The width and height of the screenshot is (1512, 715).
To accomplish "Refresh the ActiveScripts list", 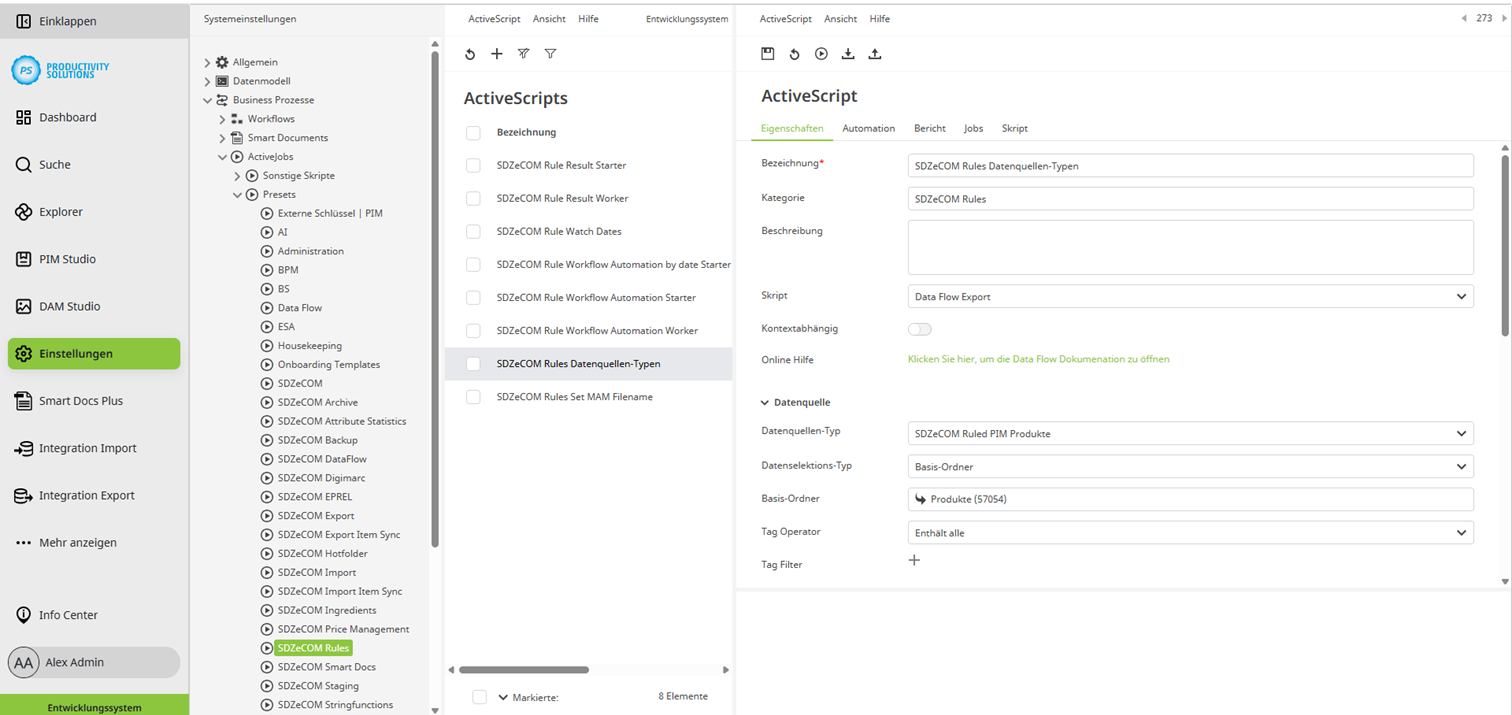I will tap(470, 53).
